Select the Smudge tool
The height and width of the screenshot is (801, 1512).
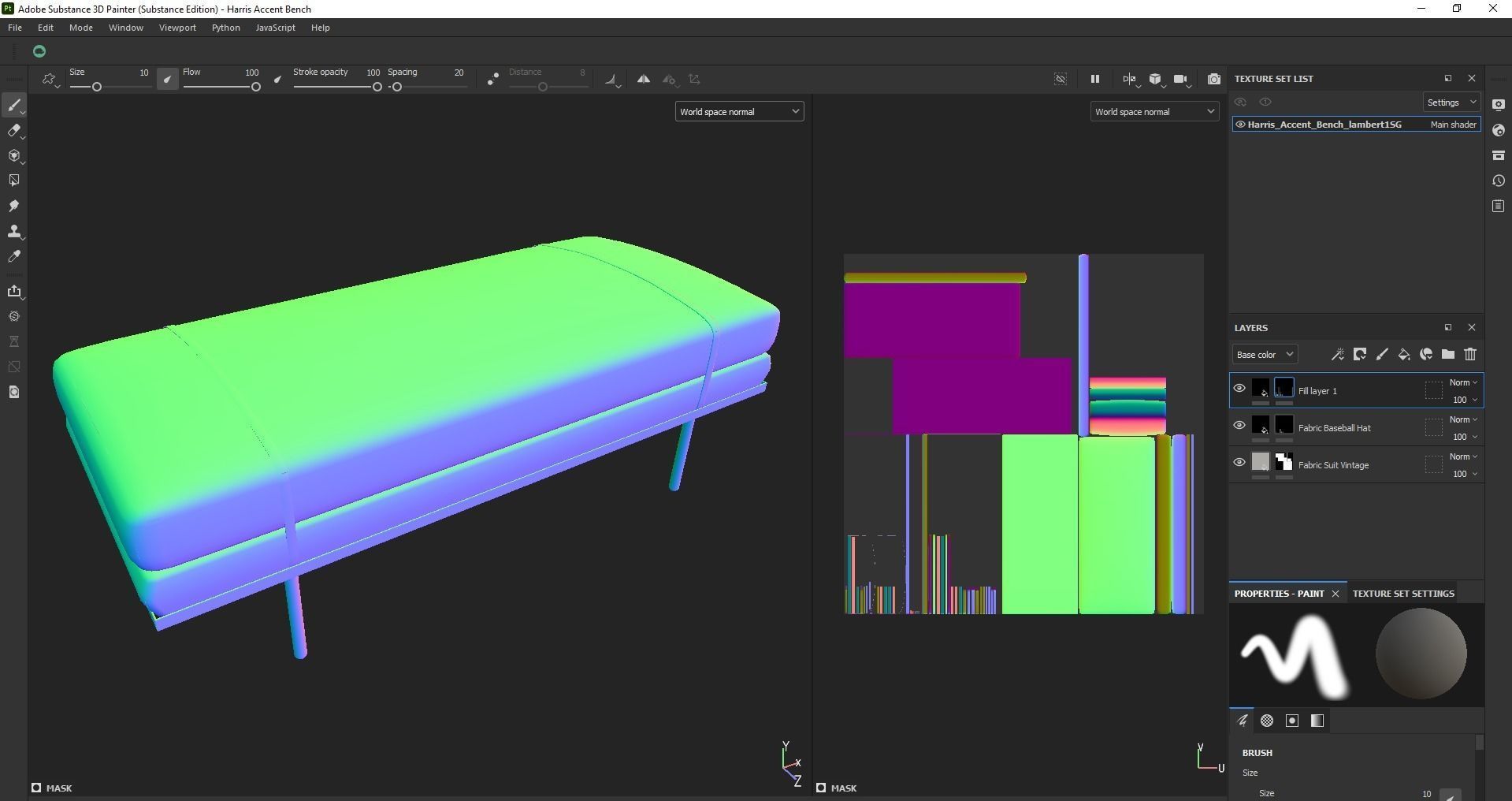coord(13,206)
